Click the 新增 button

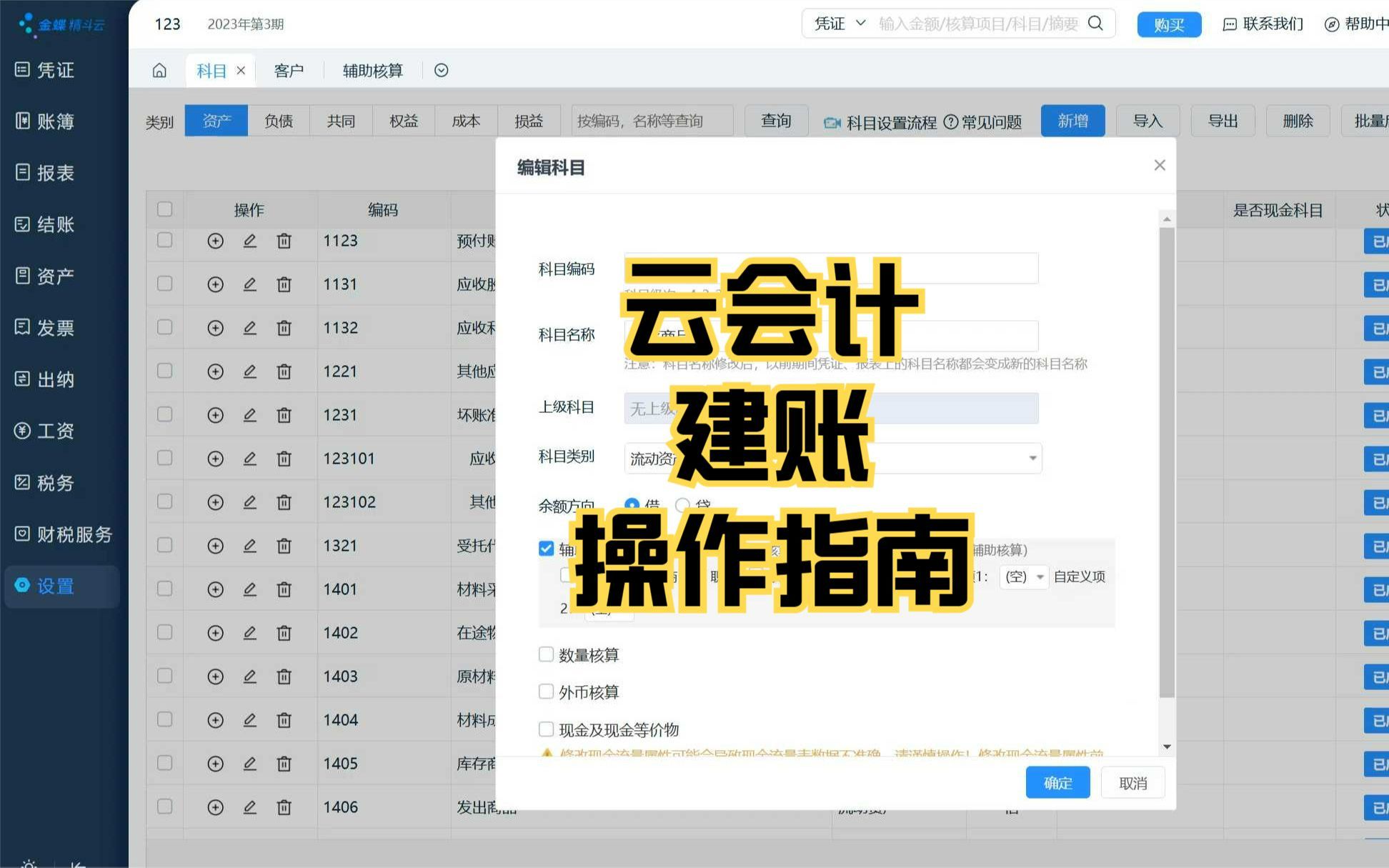1073,121
